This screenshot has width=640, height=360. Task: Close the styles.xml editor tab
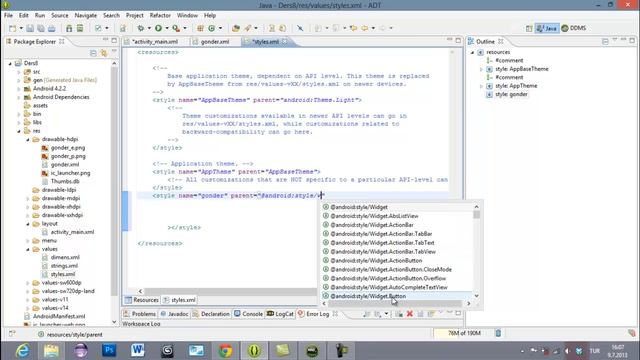pyautogui.click(x=284, y=42)
